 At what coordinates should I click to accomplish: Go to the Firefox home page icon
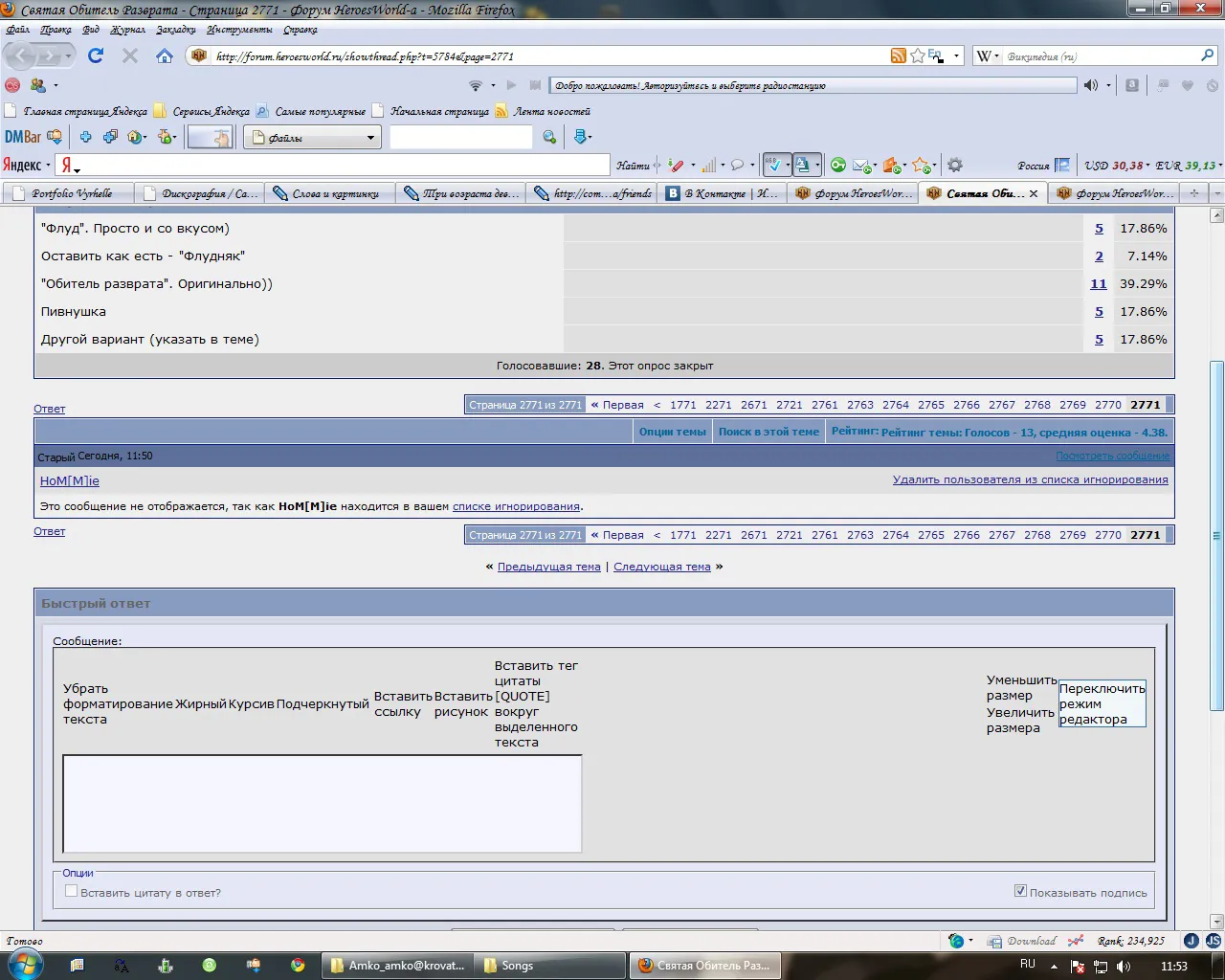pos(165,56)
